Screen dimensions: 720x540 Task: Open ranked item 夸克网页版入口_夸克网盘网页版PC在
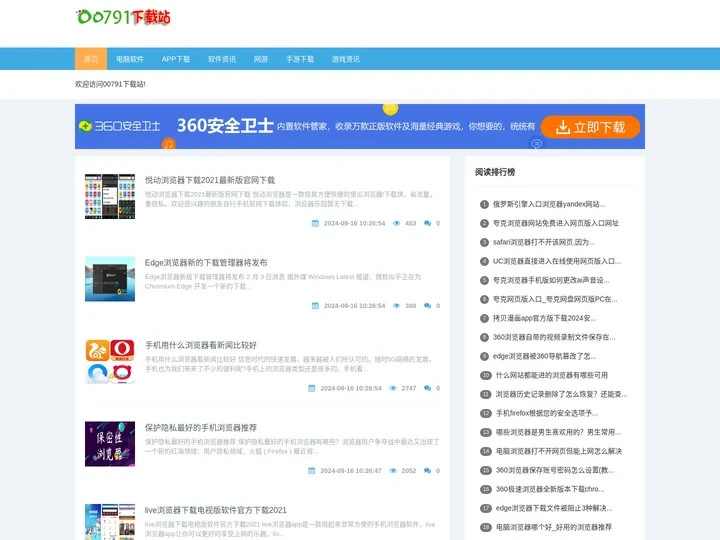(555, 299)
